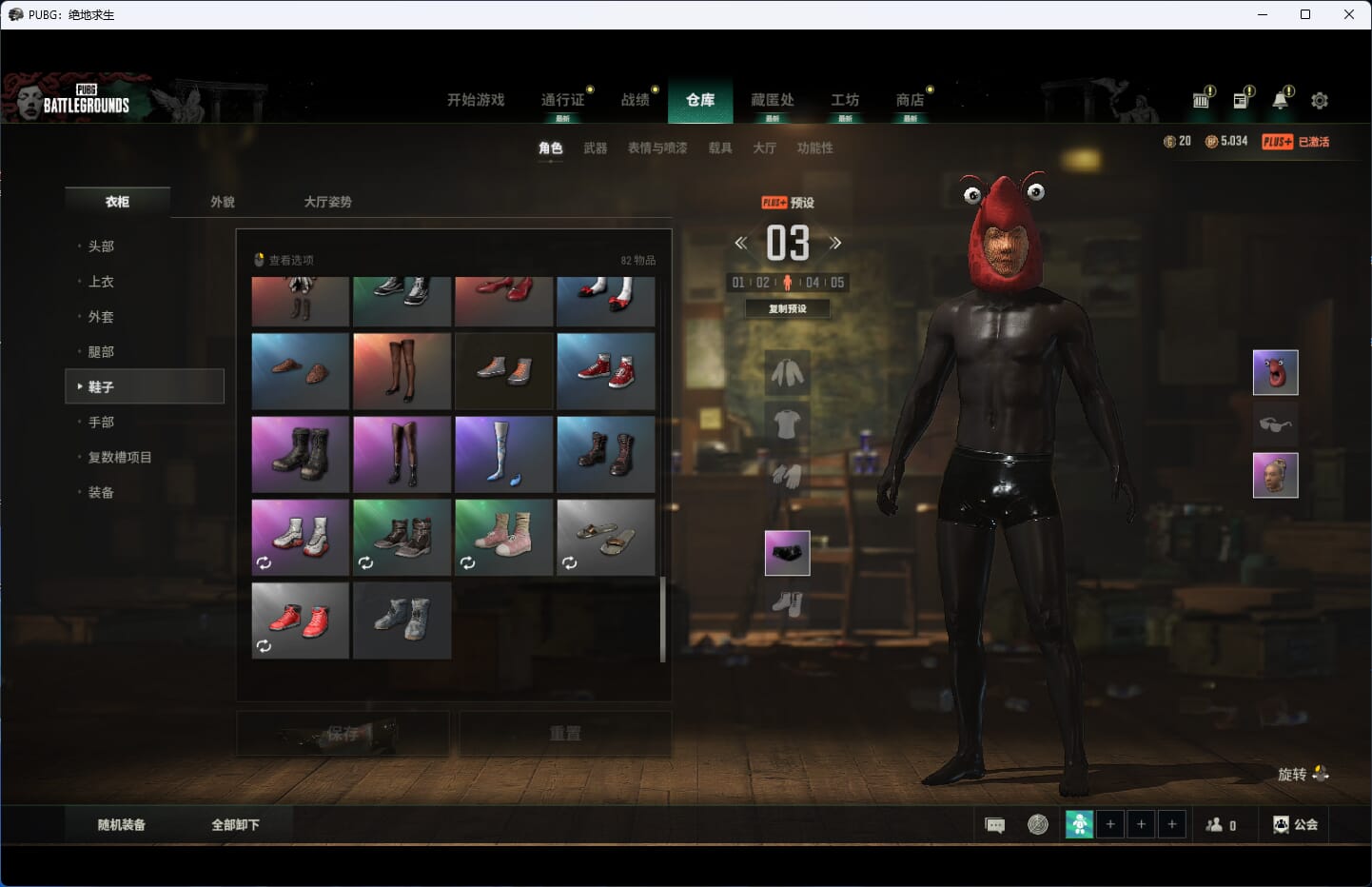Click the item list vertical scrollbar
Screen dimensions: 1372x887
pyautogui.click(x=662, y=619)
